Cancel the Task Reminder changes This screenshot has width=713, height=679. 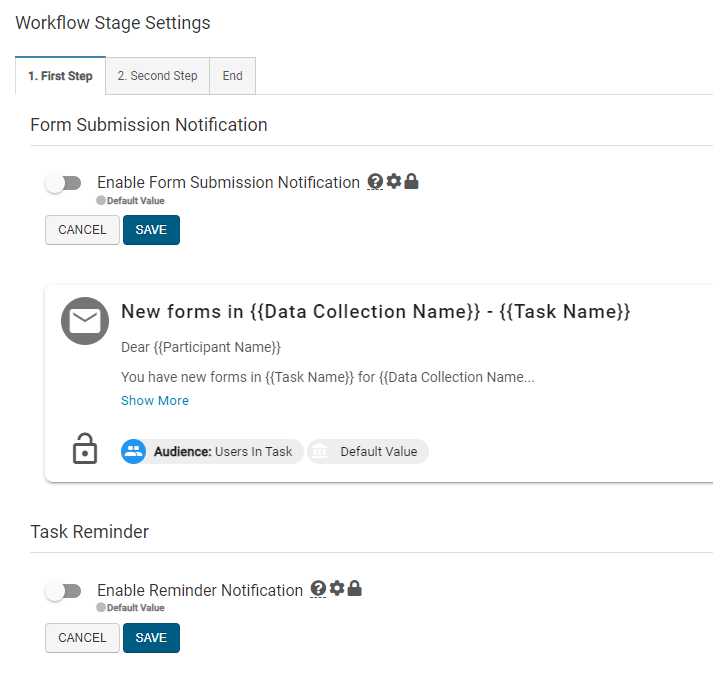coord(82,637)
